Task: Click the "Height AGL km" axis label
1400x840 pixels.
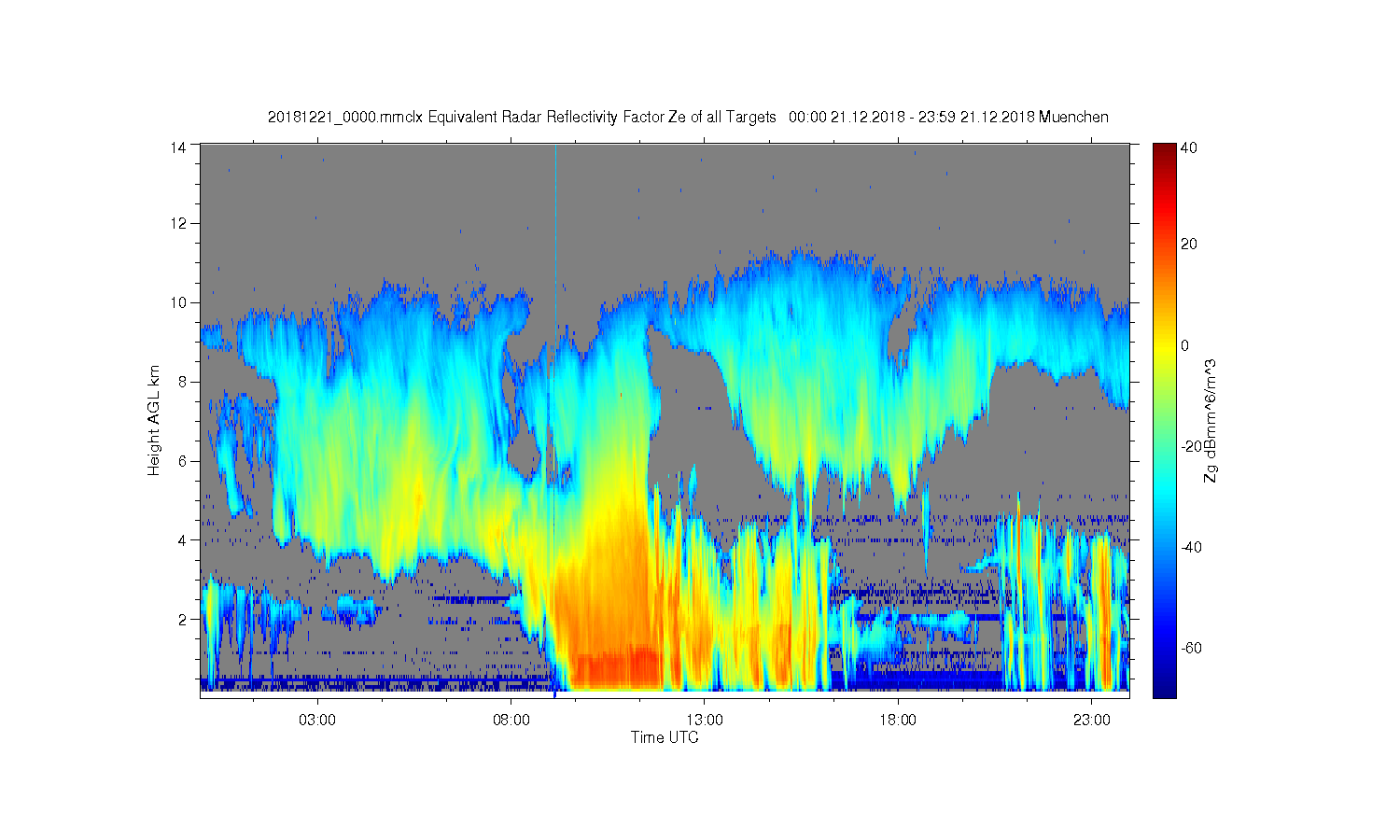Action: [154, 420]
